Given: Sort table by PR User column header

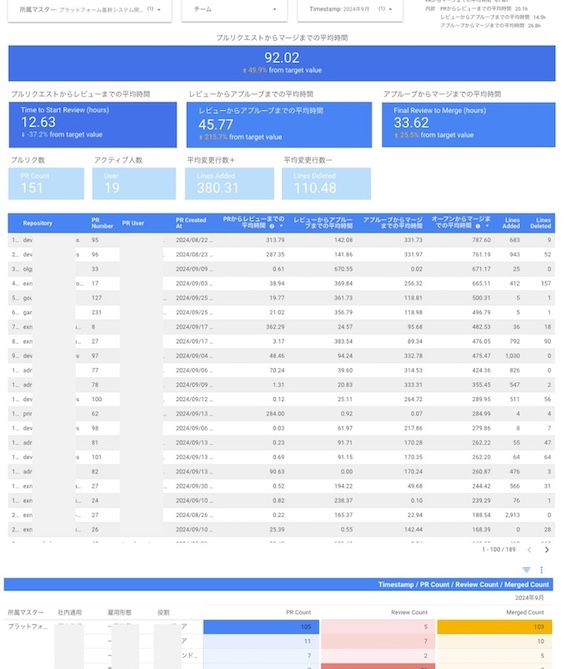Looking at the screenshot, I should click(133, 223).
